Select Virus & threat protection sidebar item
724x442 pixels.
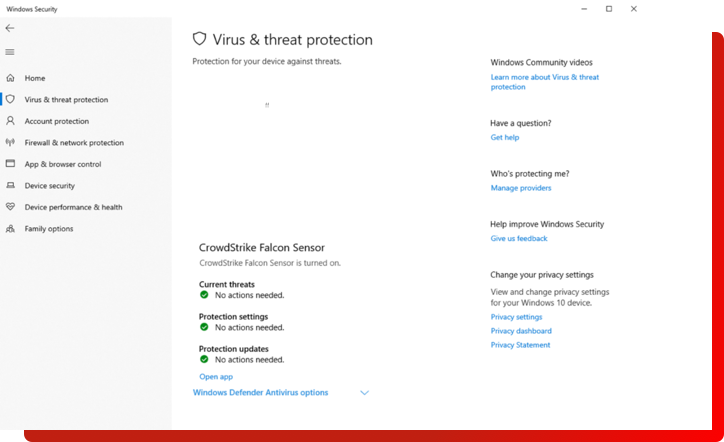[x=66, y=100]
